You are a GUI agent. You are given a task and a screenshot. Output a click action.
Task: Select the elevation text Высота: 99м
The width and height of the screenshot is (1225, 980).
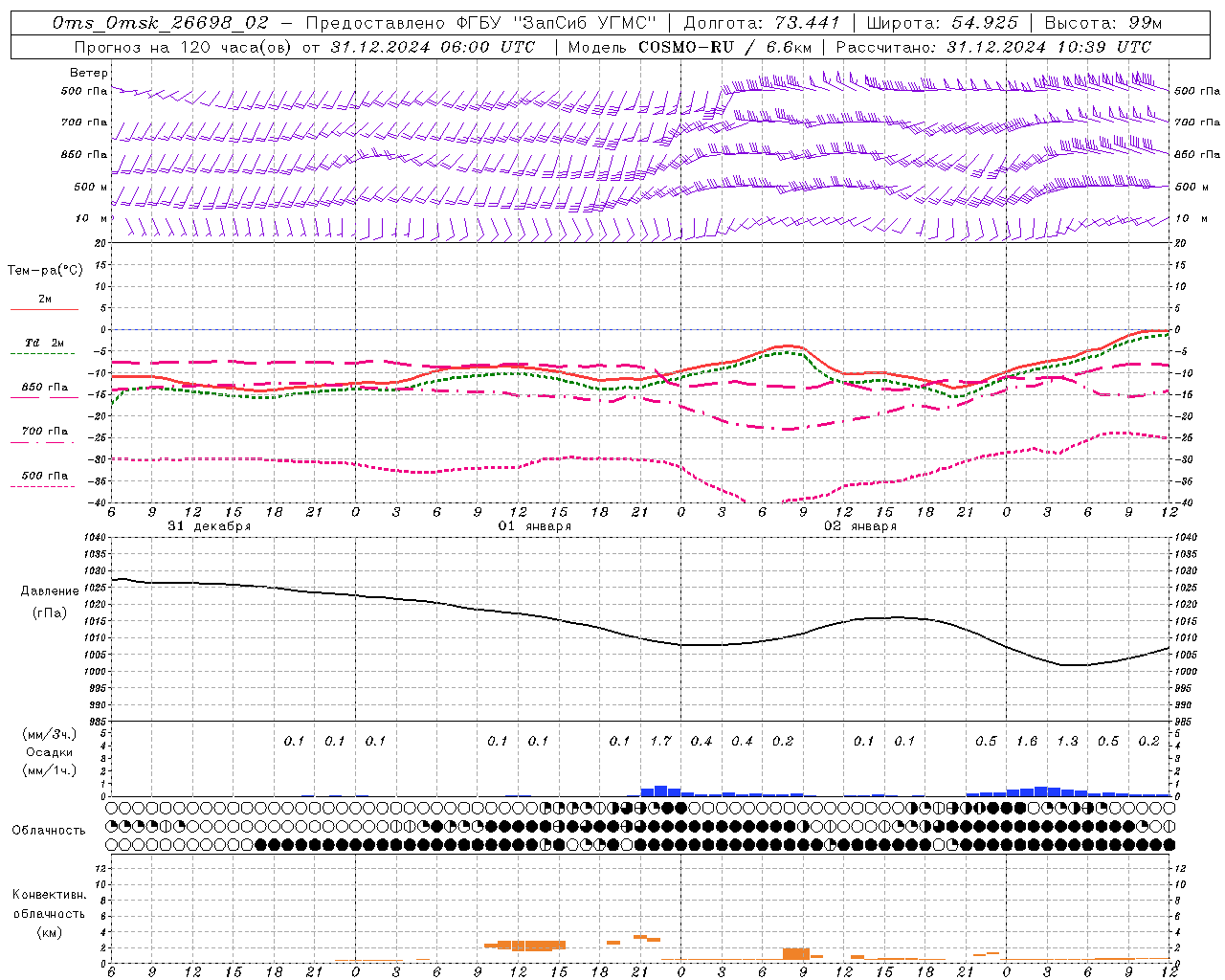click(1103, 23)
